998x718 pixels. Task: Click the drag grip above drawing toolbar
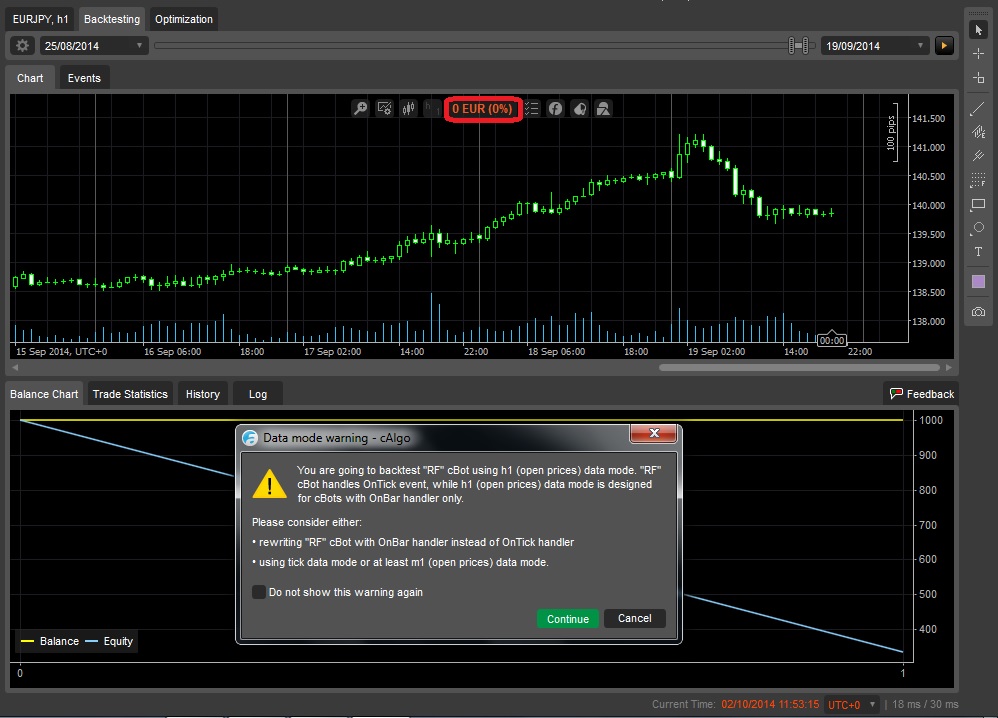coord(978,13)
